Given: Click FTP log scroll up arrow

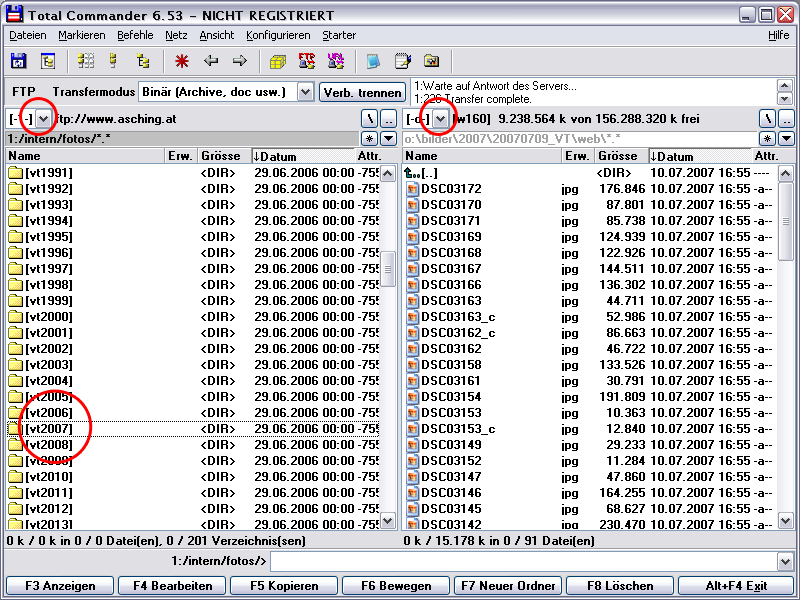Looking at the screenshot, I should (x=785, y=85).
